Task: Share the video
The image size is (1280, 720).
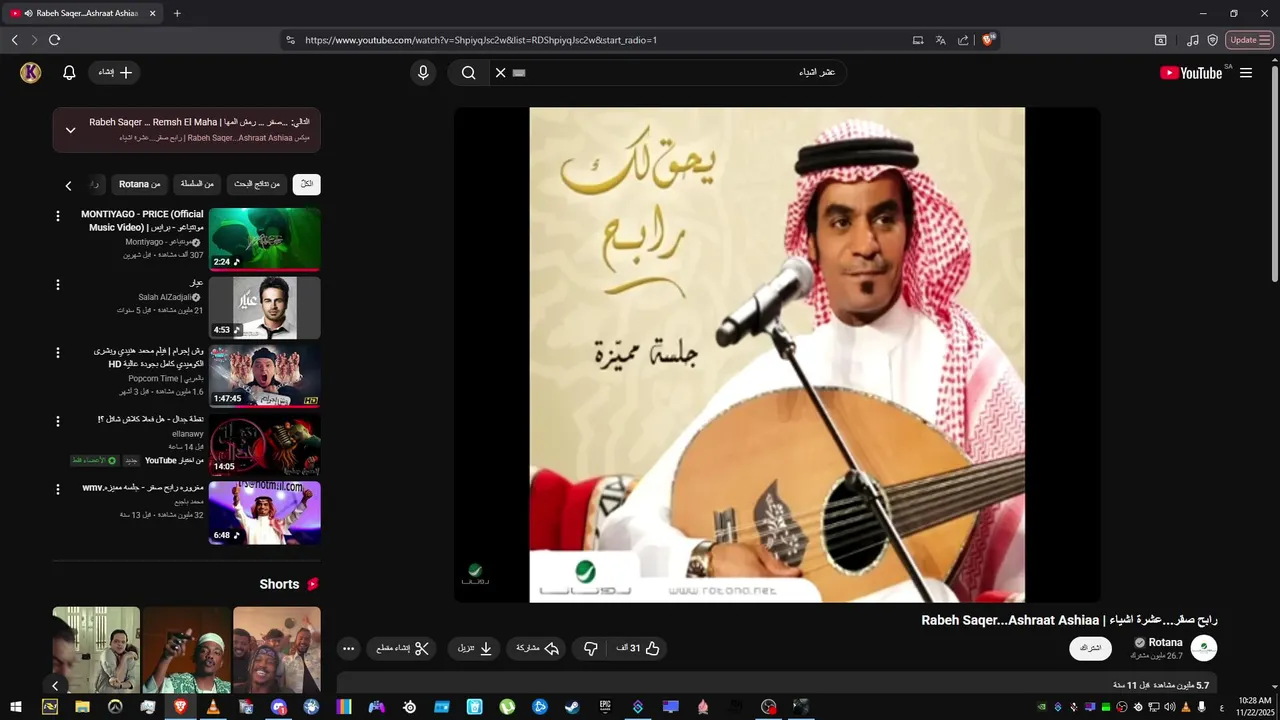Action: 538,648
